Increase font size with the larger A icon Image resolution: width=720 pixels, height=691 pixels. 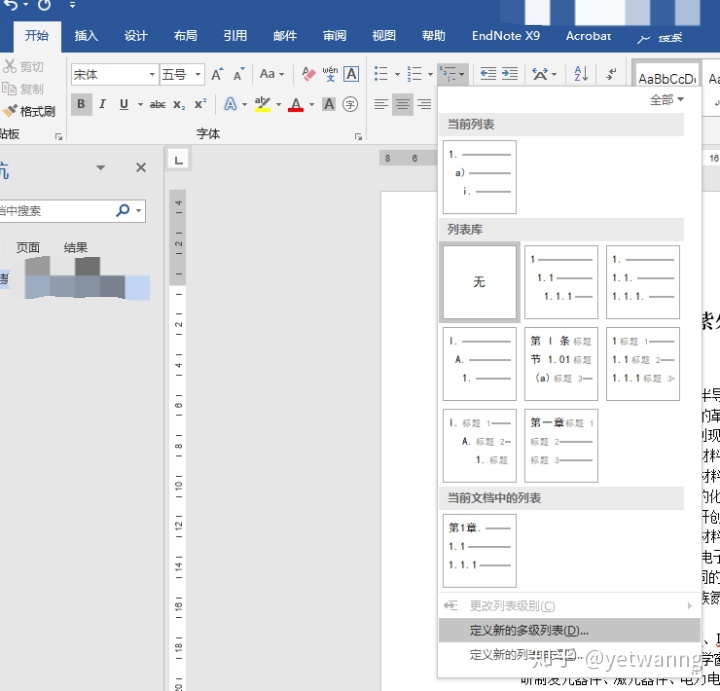pos(217,74)
